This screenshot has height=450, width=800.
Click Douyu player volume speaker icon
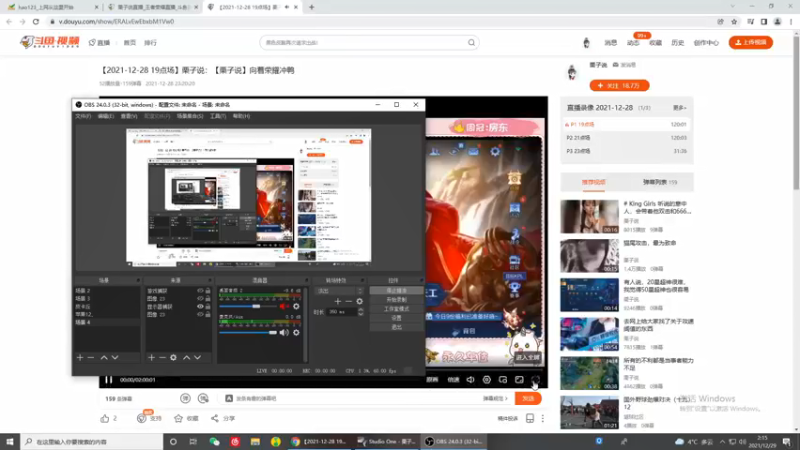(470, 380)
